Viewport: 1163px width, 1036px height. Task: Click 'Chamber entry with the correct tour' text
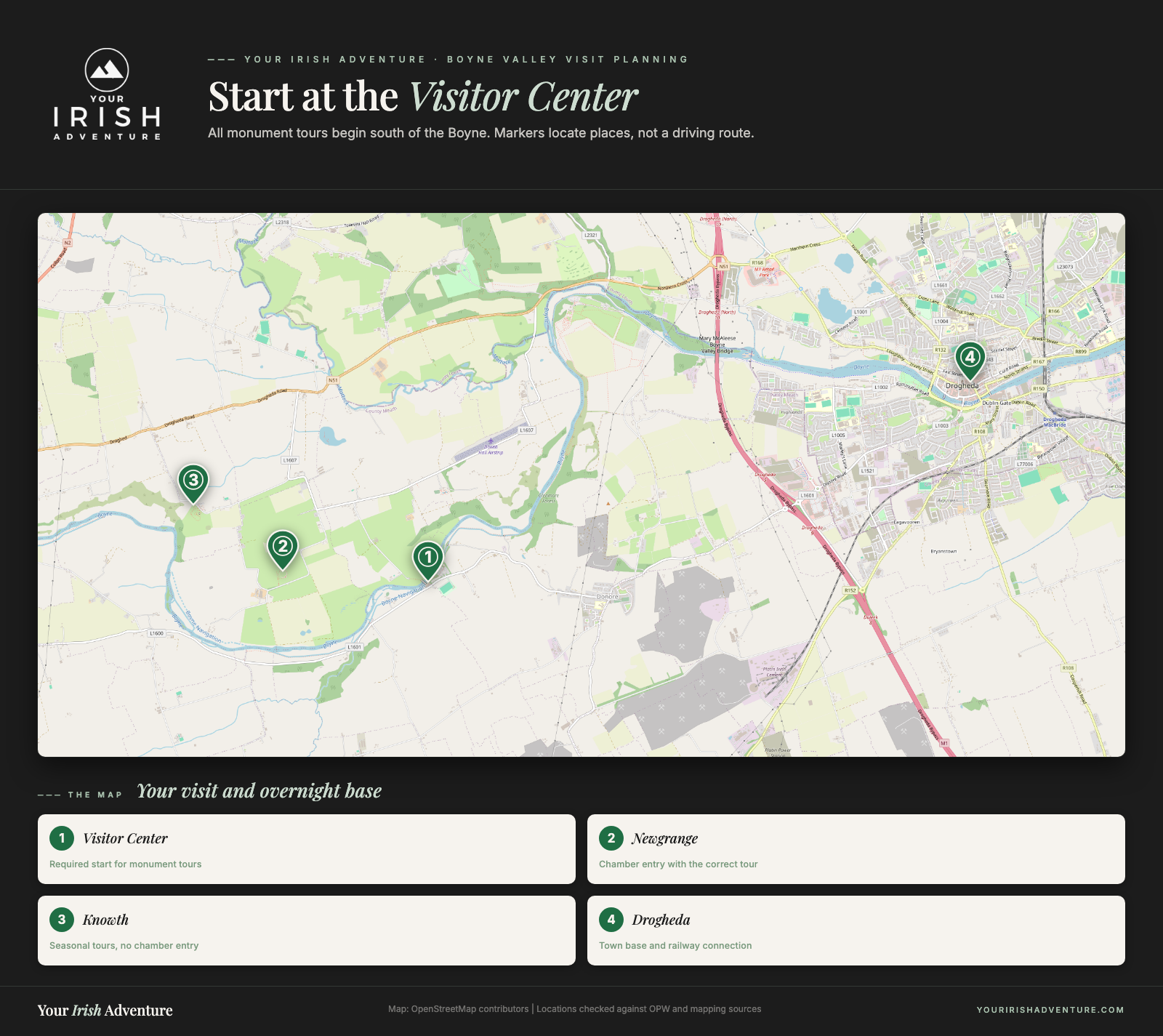pyautogui.click(x=678, y=864)
